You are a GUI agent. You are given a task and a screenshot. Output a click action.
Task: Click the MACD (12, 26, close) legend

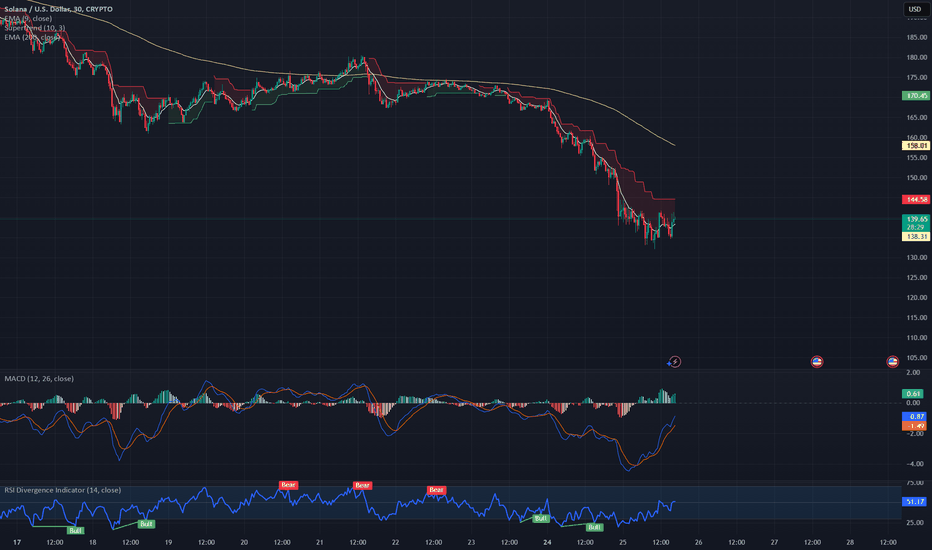pyautogui.click(x=39, y=379)
